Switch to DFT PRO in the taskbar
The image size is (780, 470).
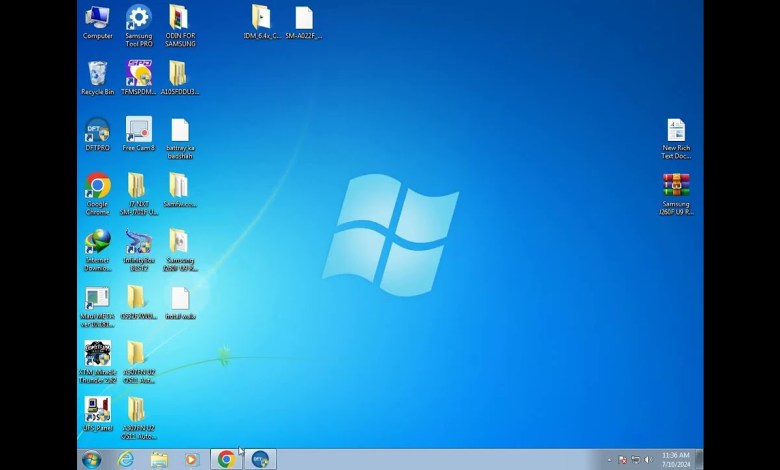click(260, 460)
